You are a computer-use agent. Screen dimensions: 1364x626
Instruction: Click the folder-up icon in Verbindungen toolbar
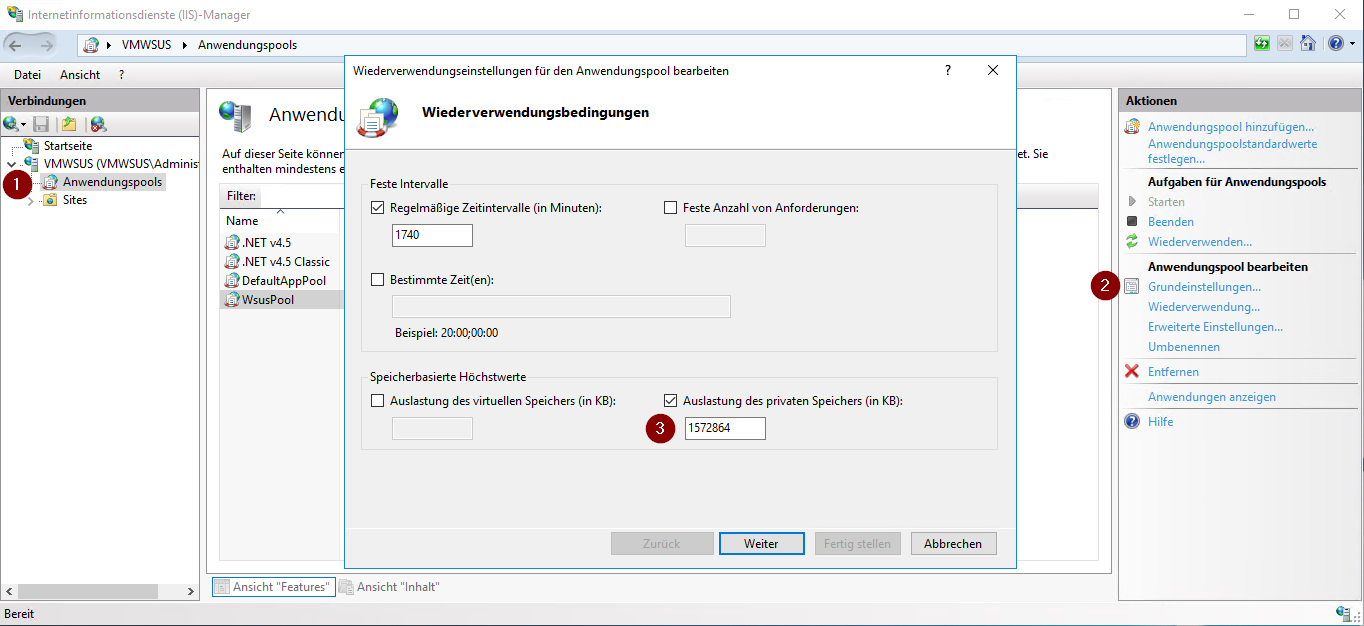point(68,124)
